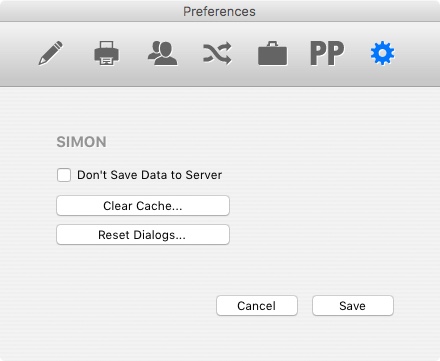Click the Clear Cache... button
The image size is (440, 361).
coord(143,206)
